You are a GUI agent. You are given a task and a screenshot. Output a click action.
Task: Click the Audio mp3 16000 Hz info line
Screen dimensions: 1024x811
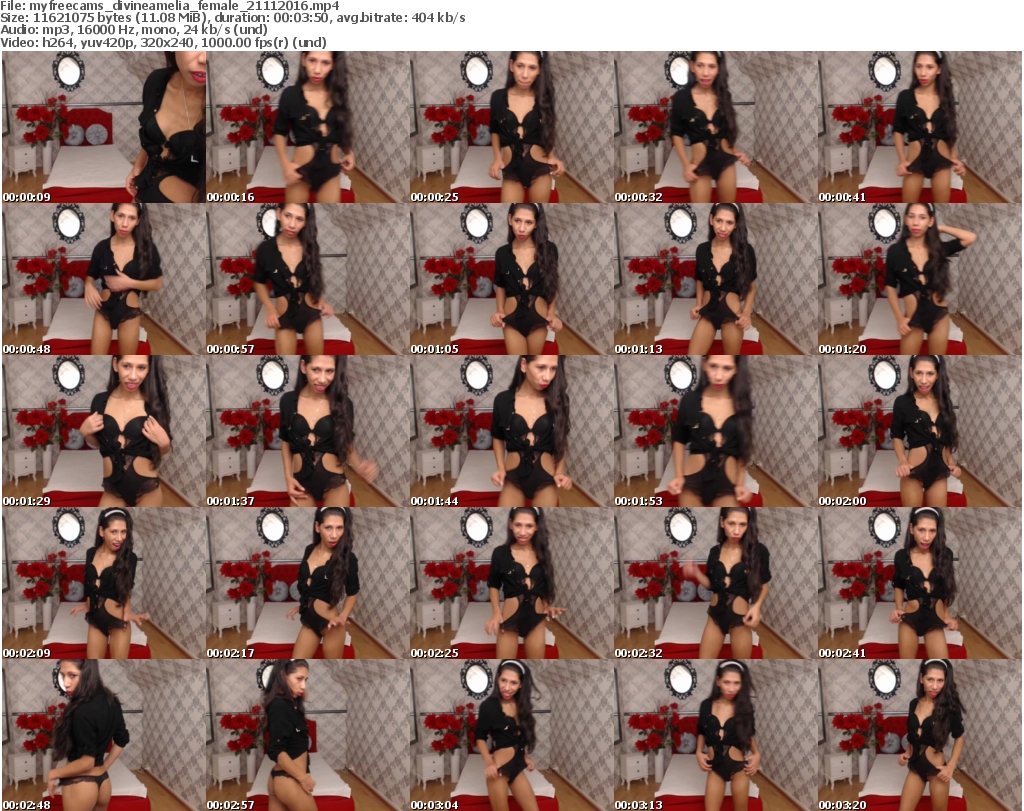pos(134,30)
